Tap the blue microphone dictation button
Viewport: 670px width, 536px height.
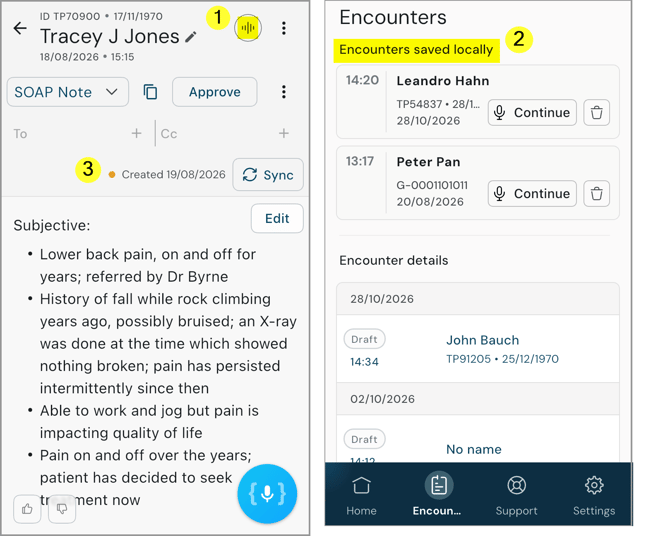[267, 494]
